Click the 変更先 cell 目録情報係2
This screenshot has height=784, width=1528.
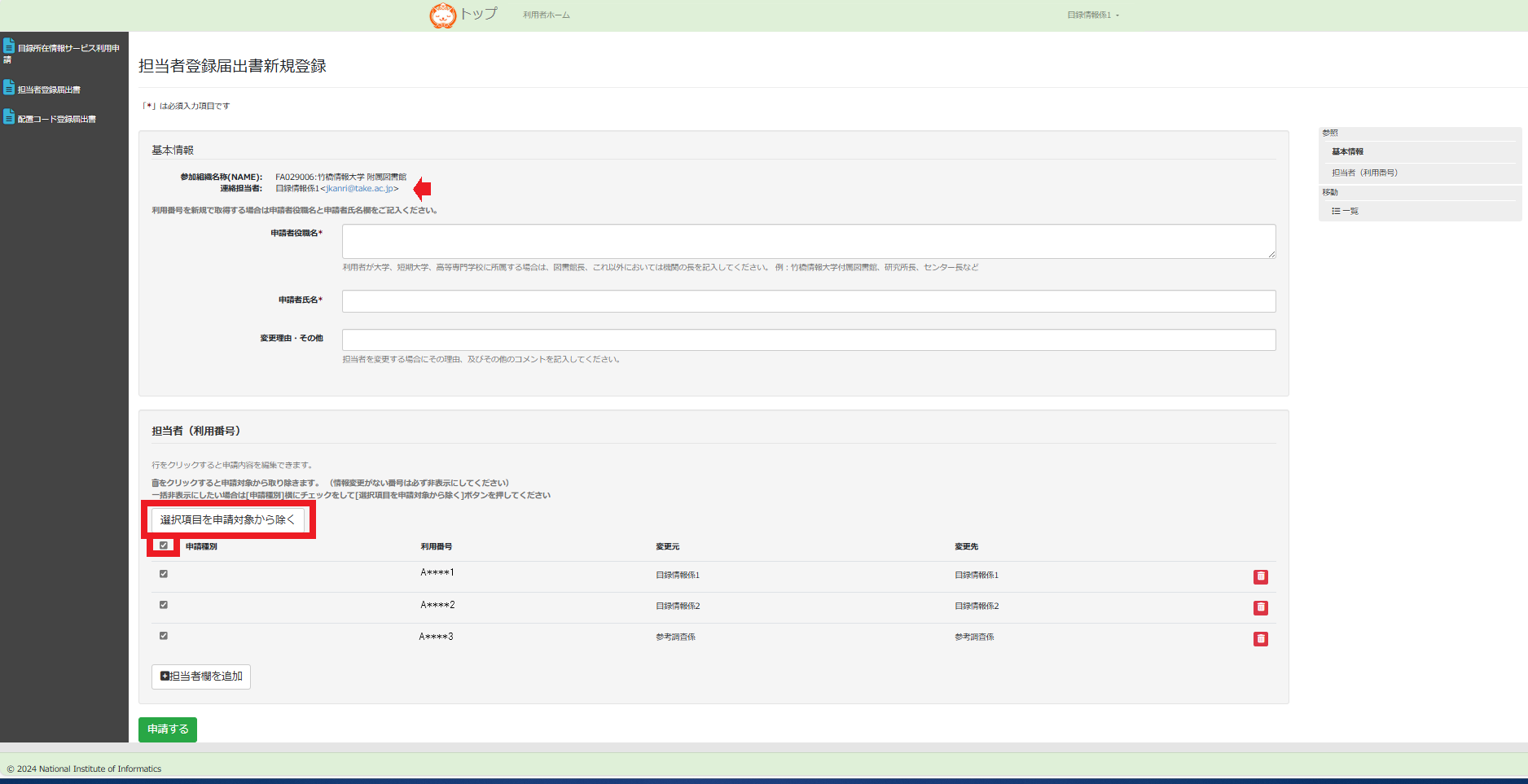(977, 607)
